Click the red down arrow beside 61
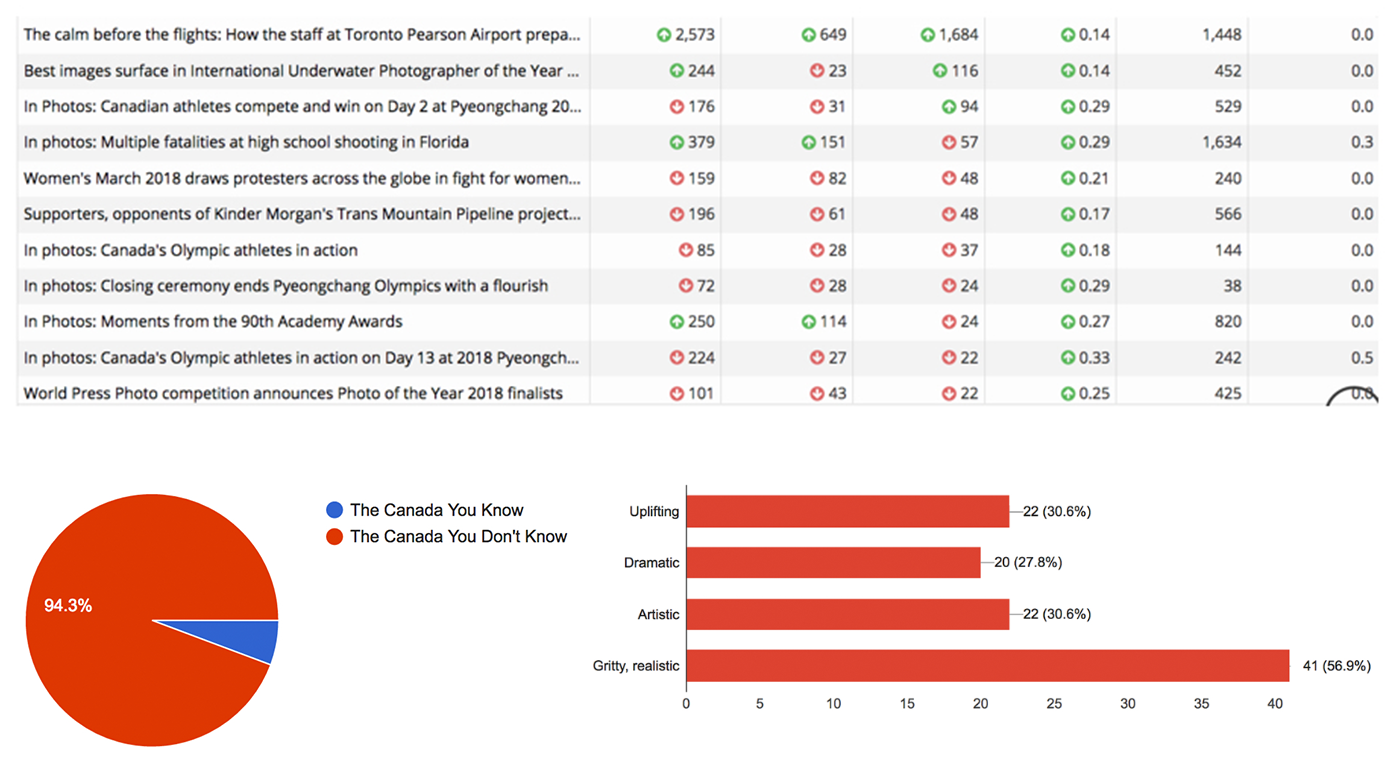Viewport: 1400px width, 780px height. (817, 215)
